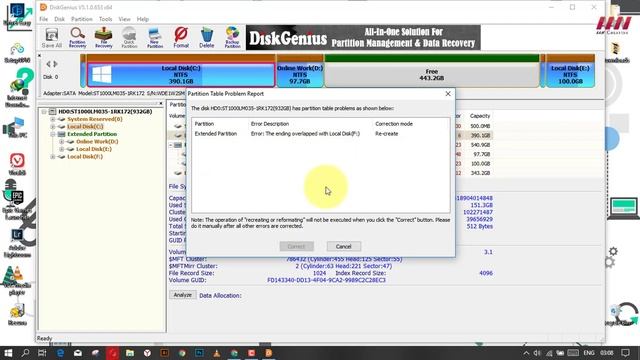The width and height of the screenshot is (640, 360).
Task: Select the Free 443.2GB space block
Action: click(432, 75)
